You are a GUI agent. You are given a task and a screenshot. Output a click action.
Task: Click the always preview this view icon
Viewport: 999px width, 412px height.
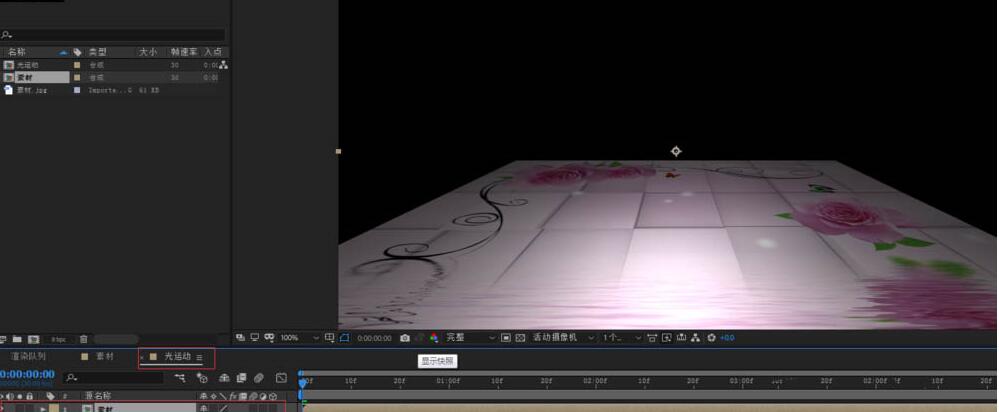(x=240, y=337)
